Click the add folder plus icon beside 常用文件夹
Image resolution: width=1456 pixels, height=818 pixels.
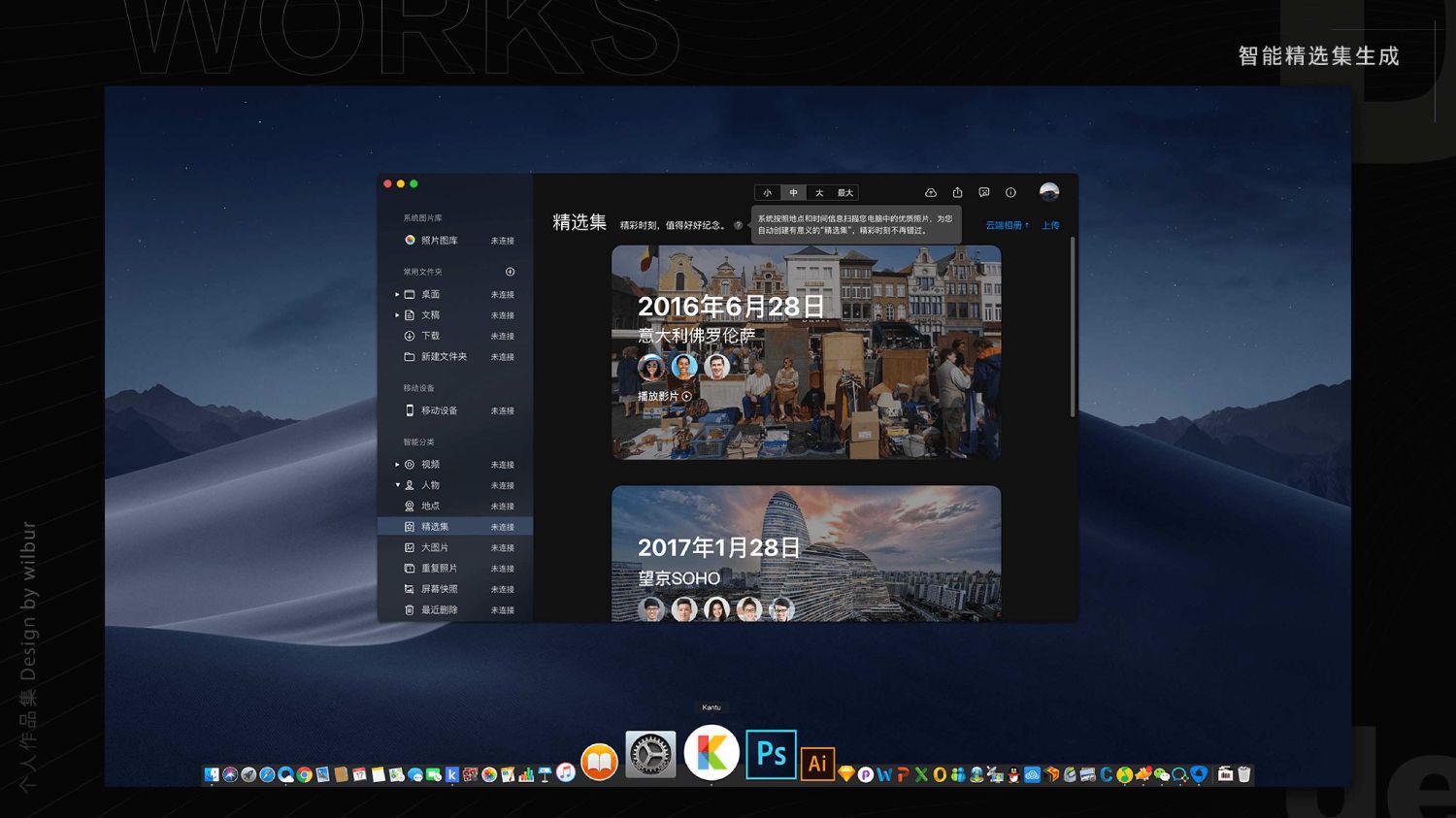point(510,272)
